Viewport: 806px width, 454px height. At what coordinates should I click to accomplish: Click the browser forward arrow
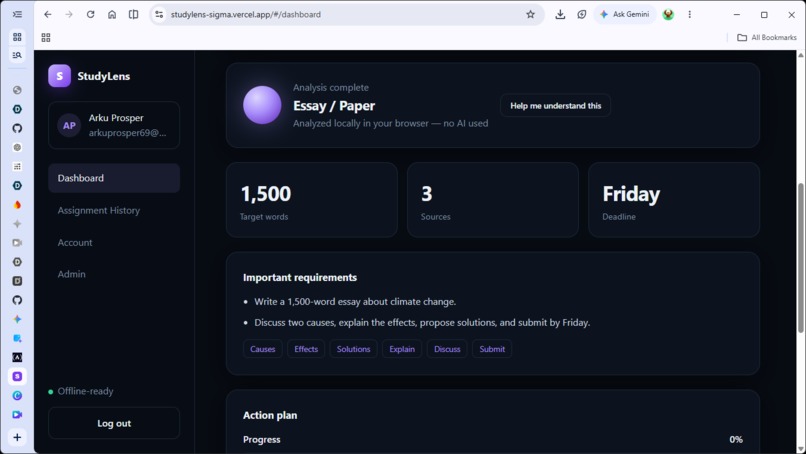pos(69,14)
